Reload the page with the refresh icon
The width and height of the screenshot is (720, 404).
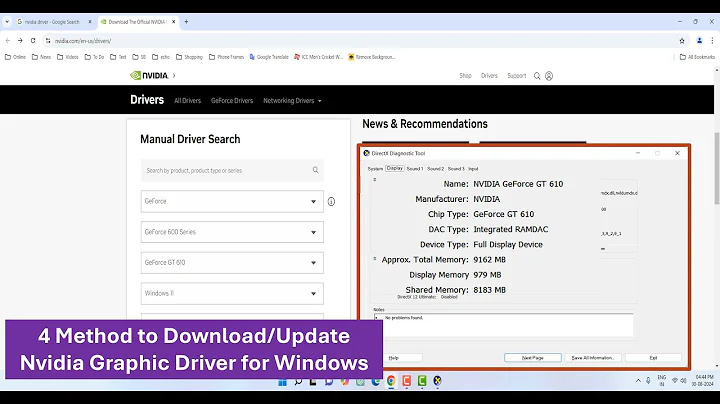(x=33, y=40)
